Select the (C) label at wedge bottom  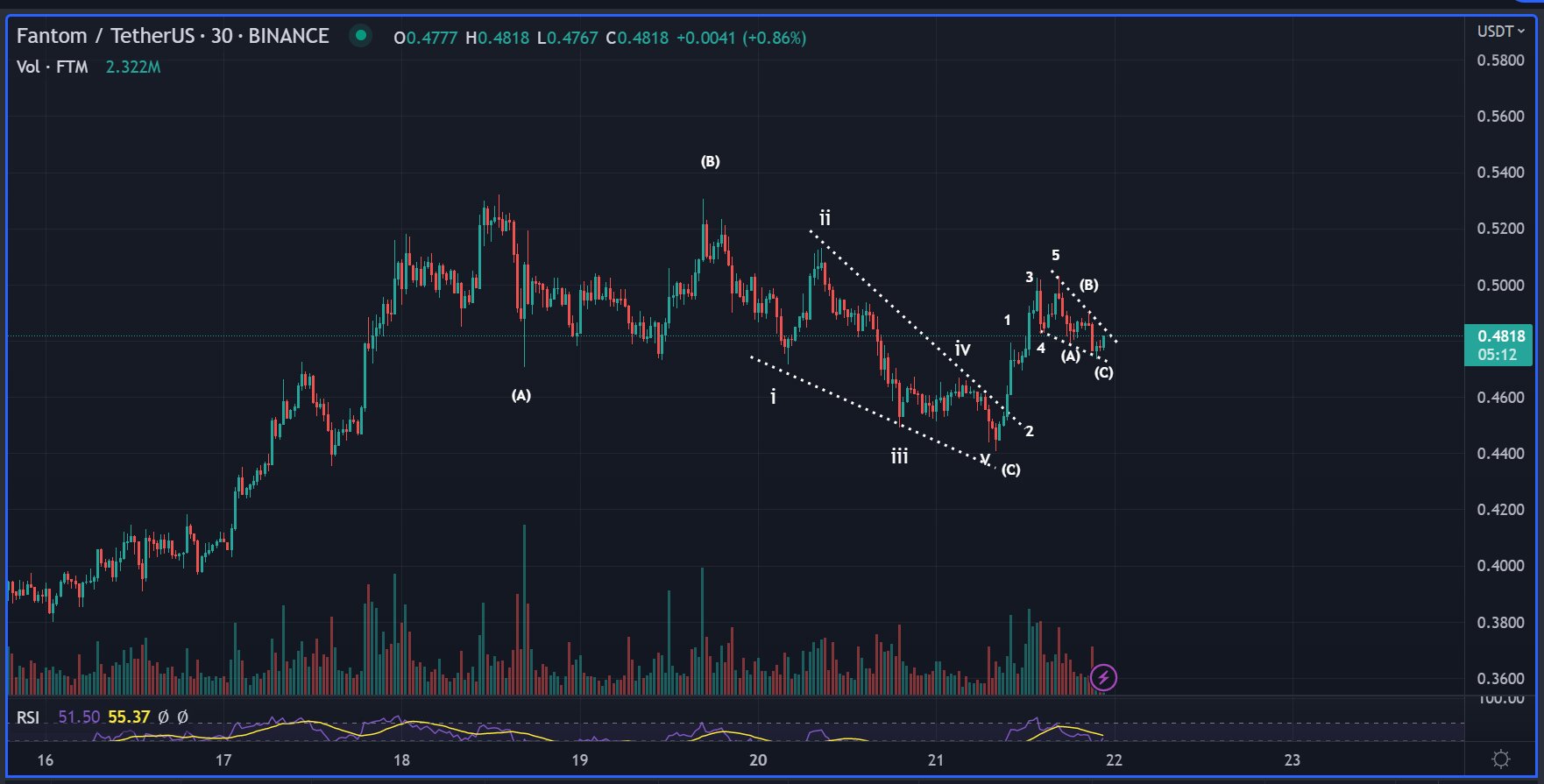[x=1010, y=470]
